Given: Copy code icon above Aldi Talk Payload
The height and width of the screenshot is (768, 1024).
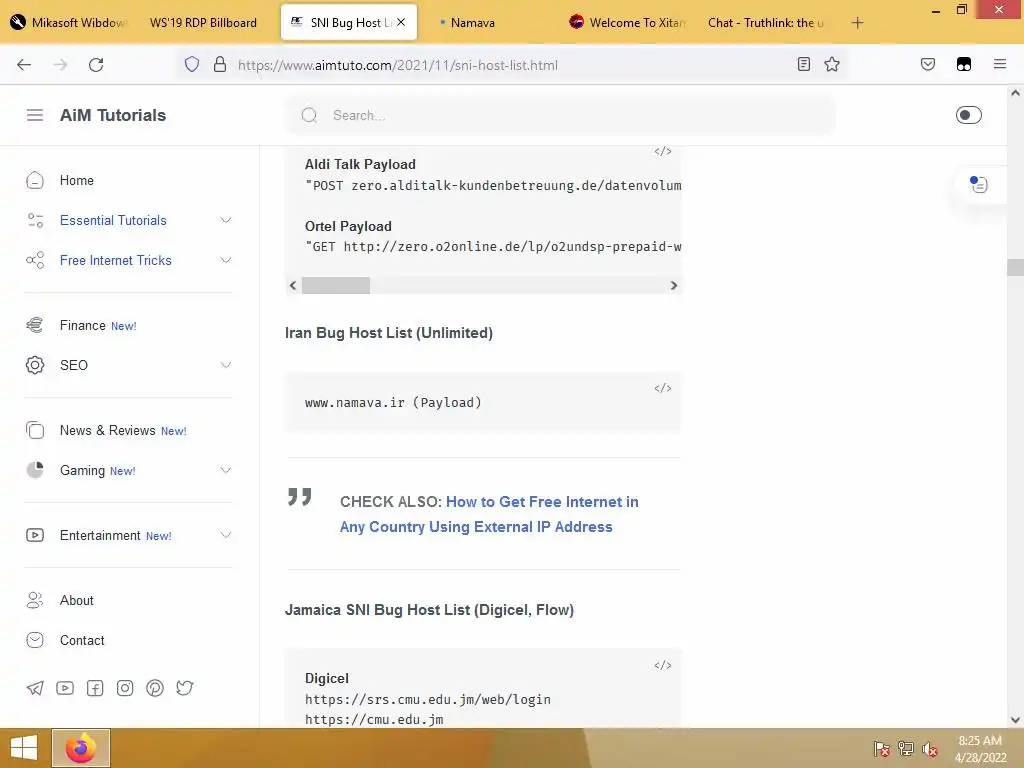Looking at the screenshot, I should (663, 152).
